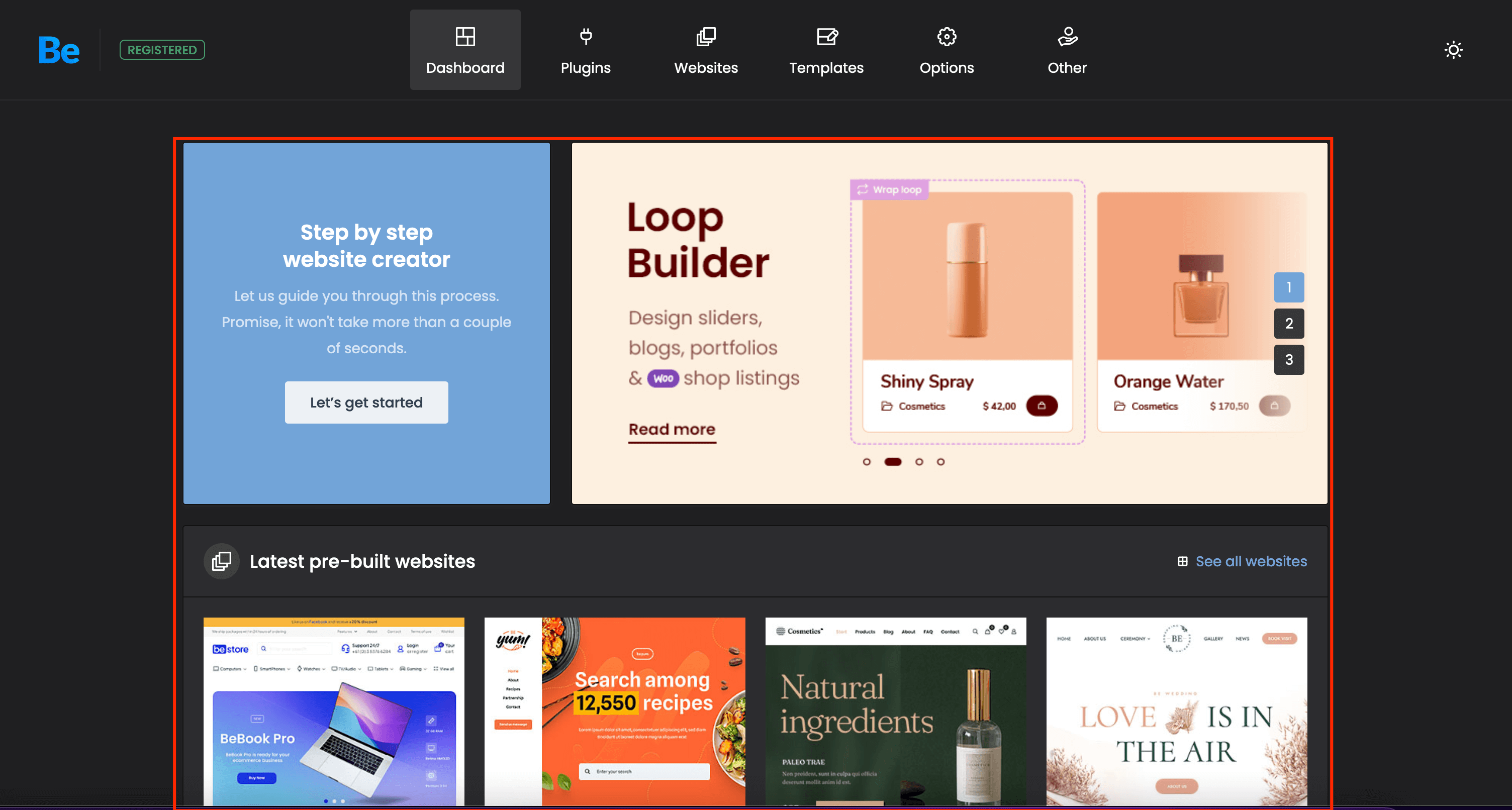Switch to banner slide 2

click(x=1288, y=324)
